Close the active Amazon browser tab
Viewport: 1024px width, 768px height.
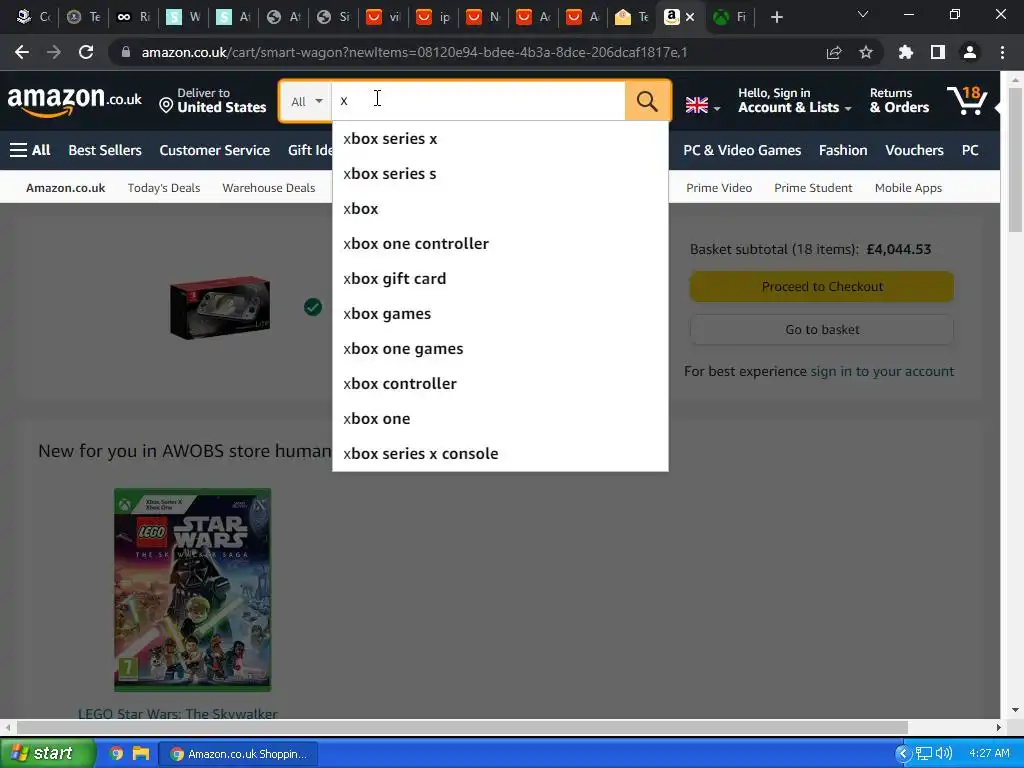pyautogui.click(x=690, y=17)
